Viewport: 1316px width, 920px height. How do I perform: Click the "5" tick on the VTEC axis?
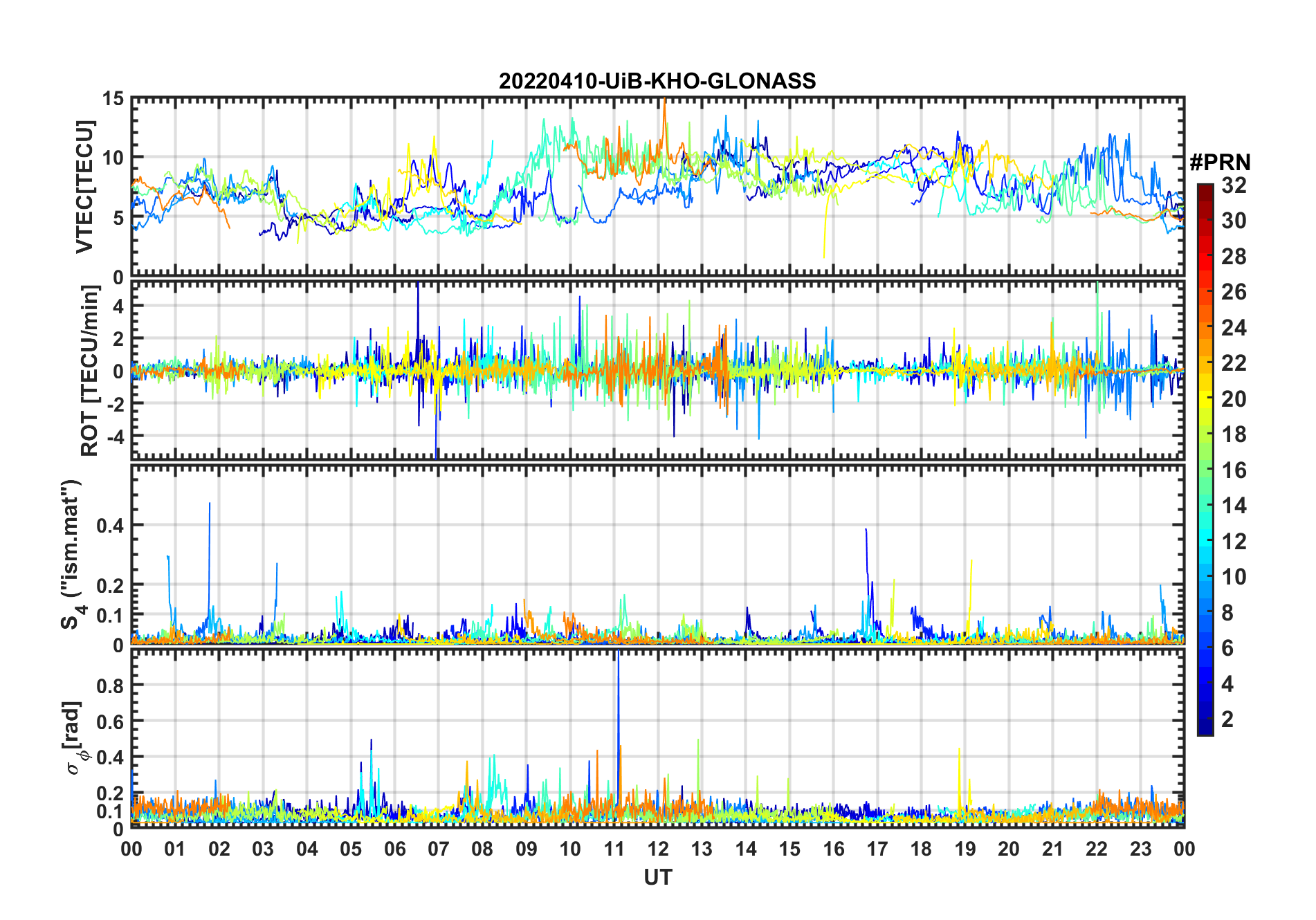[x=119, y=218]
